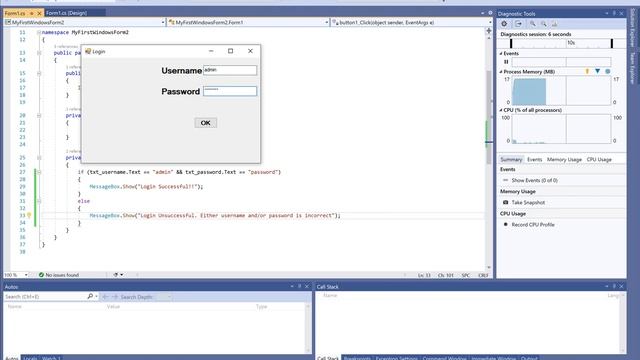Click the CRLF line ending indicator

click(483, 276)
